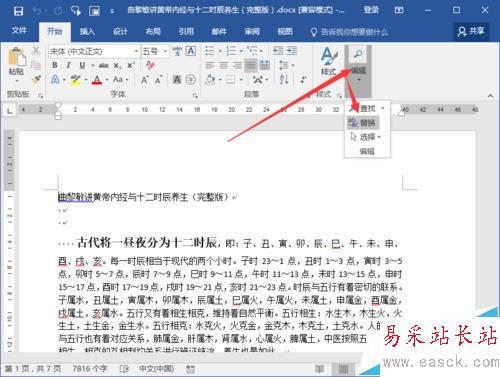
Task: Choose Select (选择) from Editing menu
Action: tap(365, 137)
